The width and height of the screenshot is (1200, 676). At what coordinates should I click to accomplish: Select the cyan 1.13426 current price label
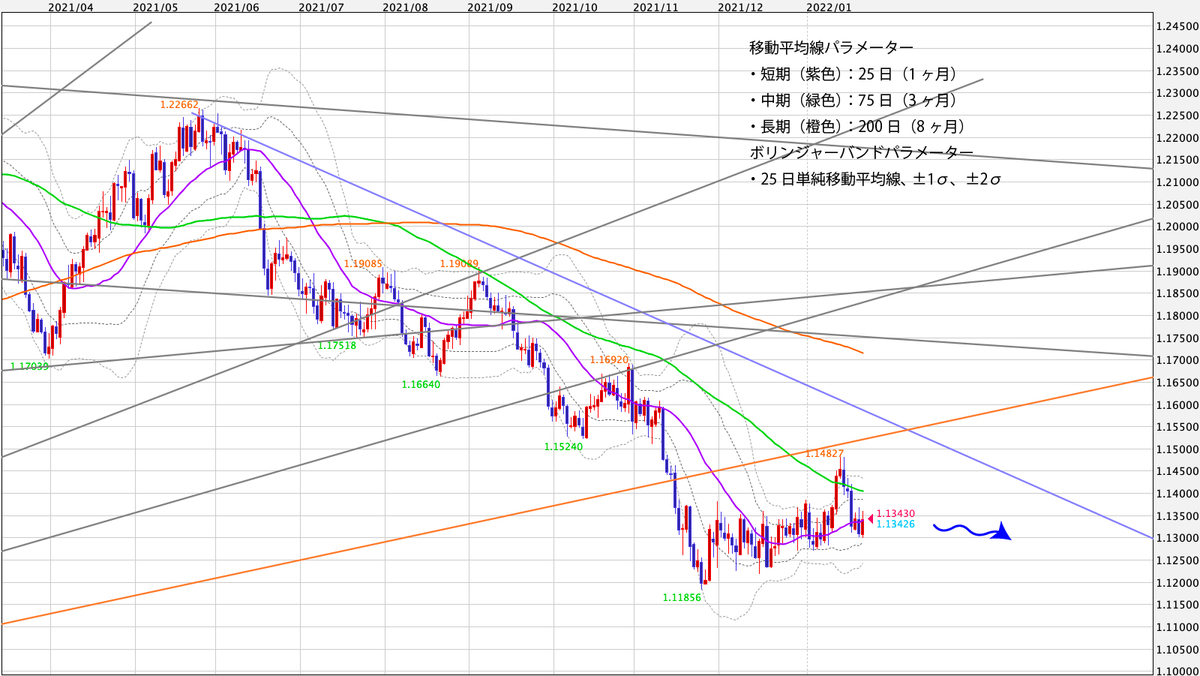click(898, 524)
